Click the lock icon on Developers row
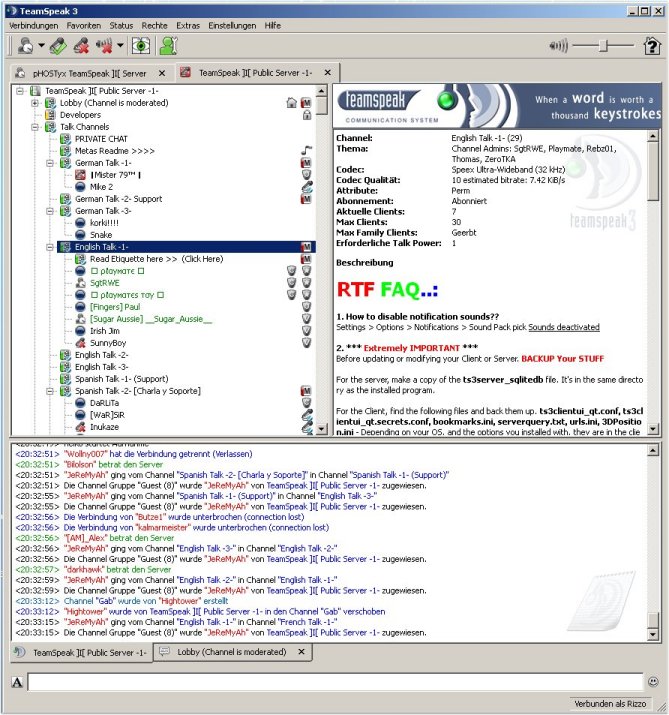 (307, 115)
